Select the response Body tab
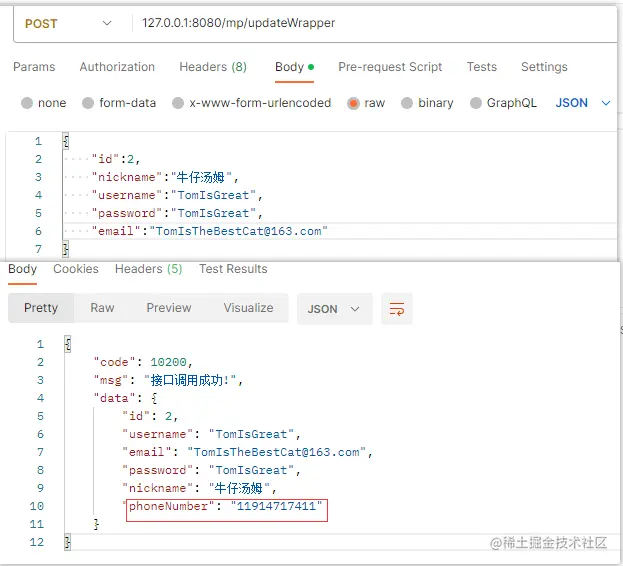The height and width of the screenshot is (566, 623). pyautogui.click(x=22, y=269)
